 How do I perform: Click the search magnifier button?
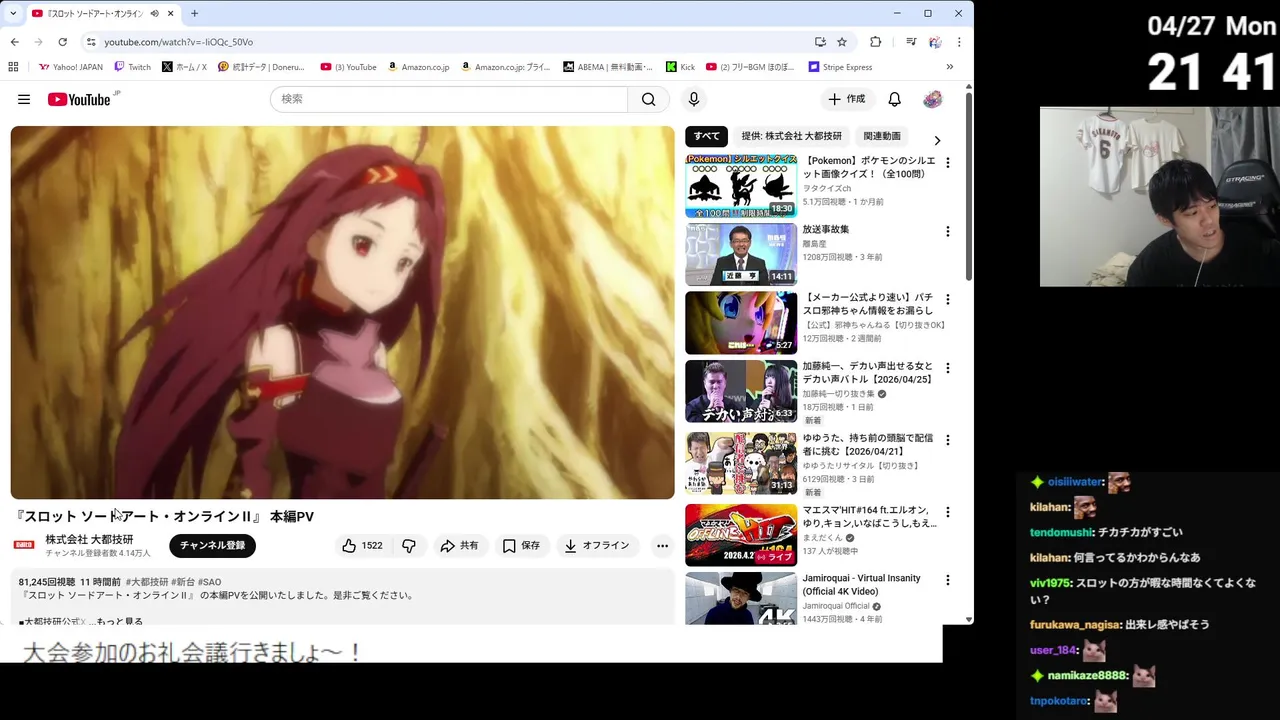(649, 99)
